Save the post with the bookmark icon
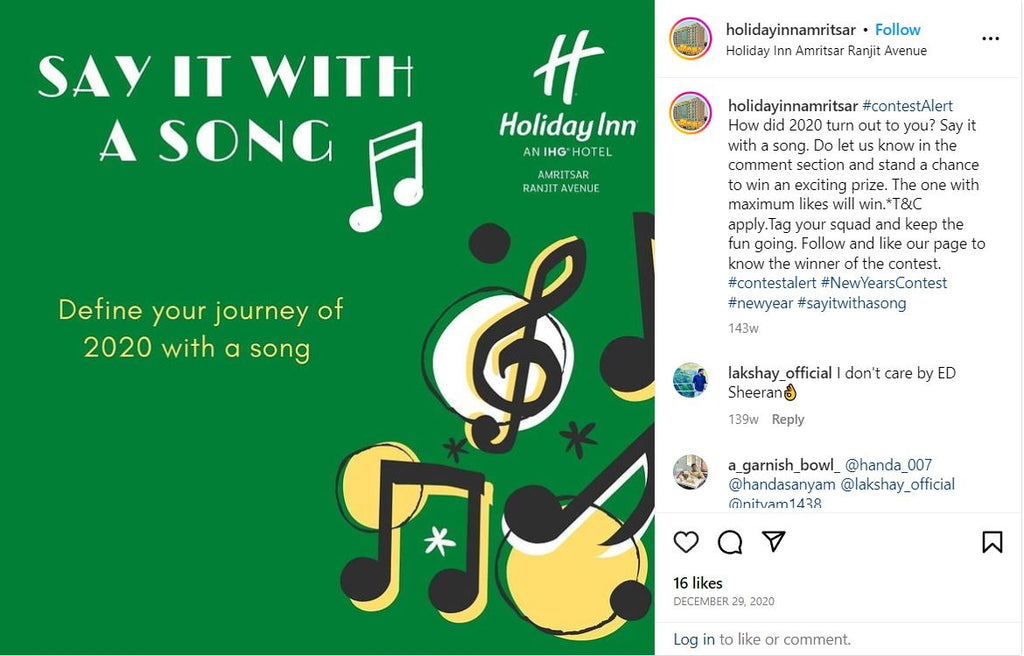 (x=992, y=542)
